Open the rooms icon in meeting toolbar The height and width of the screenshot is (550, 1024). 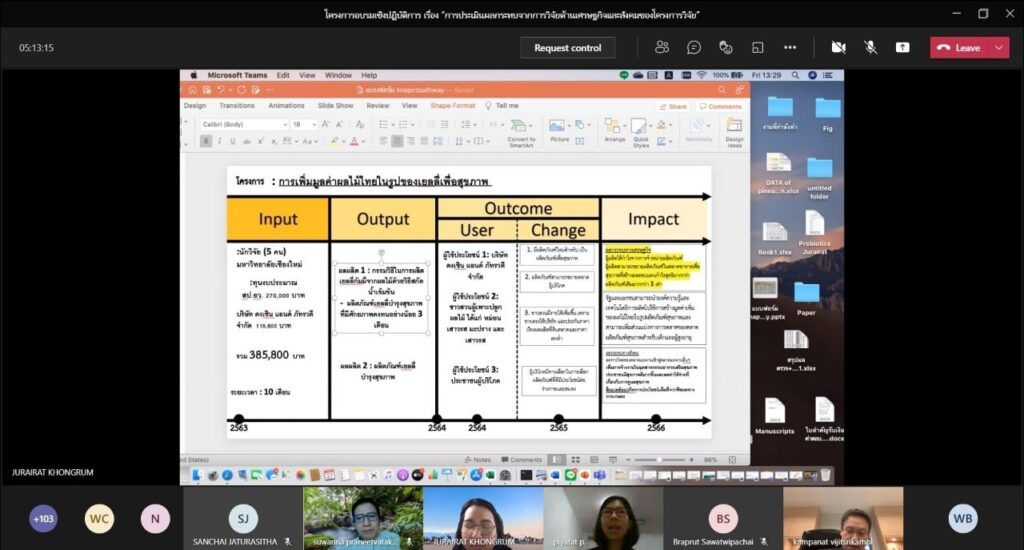click(x=758, y=47)
